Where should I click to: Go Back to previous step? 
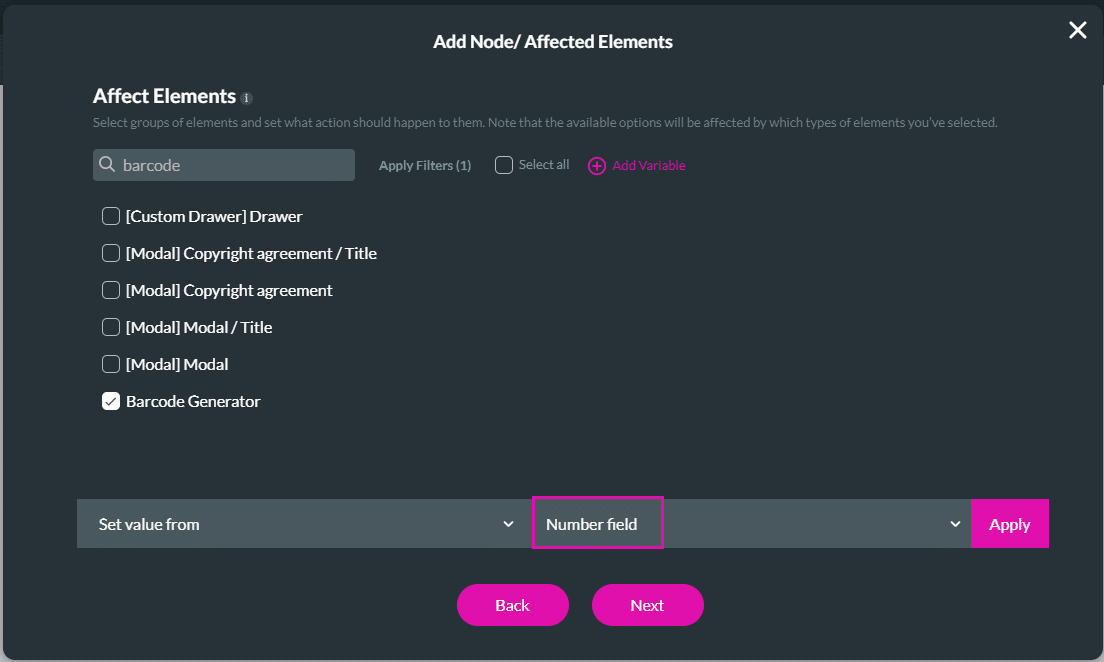click(x=513, y=605)
